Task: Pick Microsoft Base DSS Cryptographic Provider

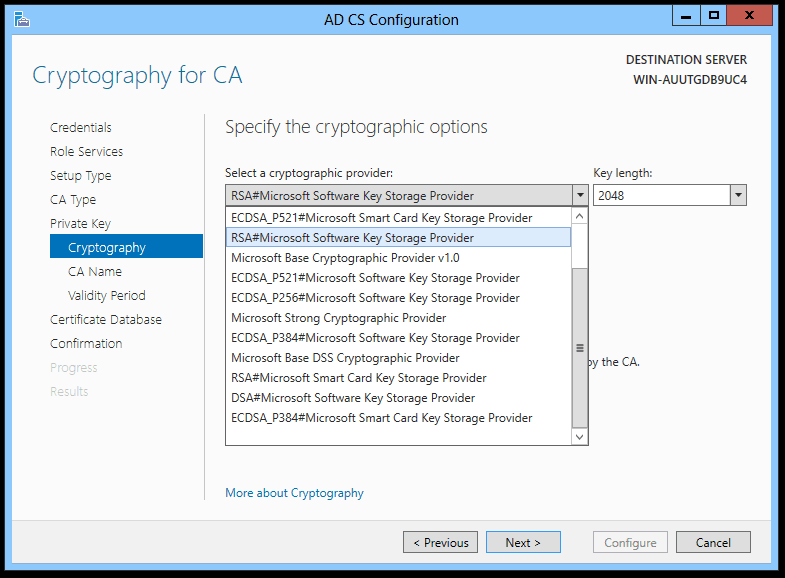Action: coord(345,358)
